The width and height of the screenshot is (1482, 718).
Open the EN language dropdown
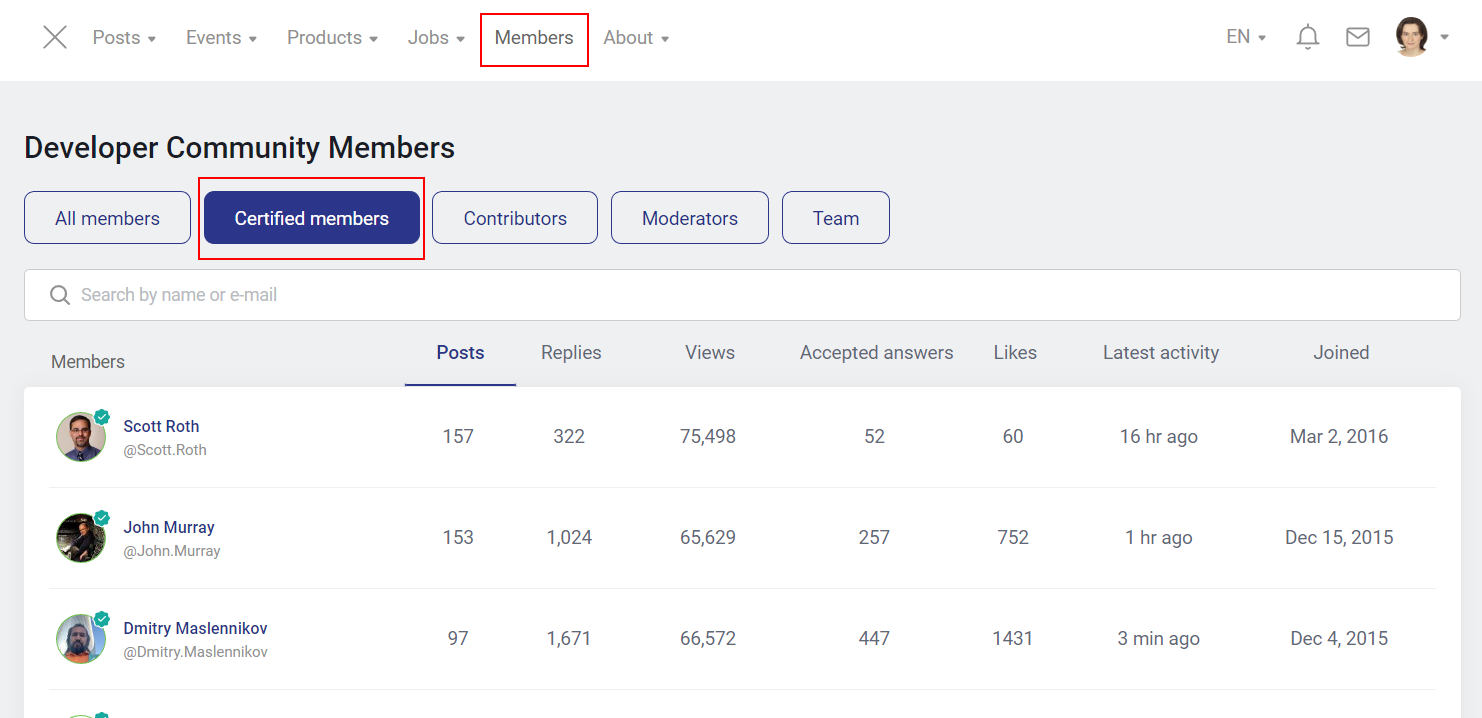pos(1246,37)
